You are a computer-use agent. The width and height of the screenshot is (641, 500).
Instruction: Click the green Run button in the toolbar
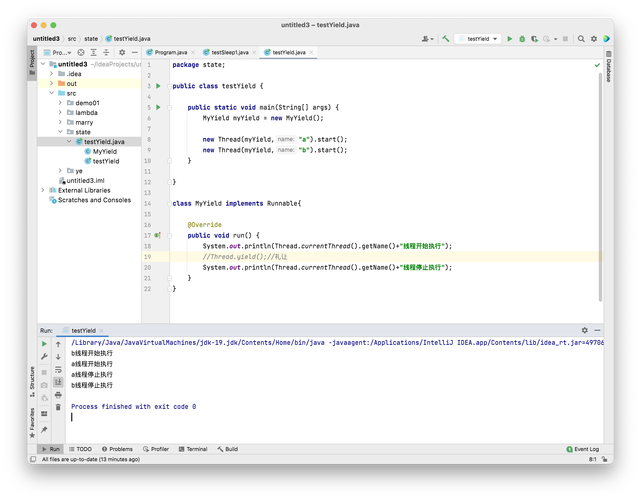[x=509, y=38]
